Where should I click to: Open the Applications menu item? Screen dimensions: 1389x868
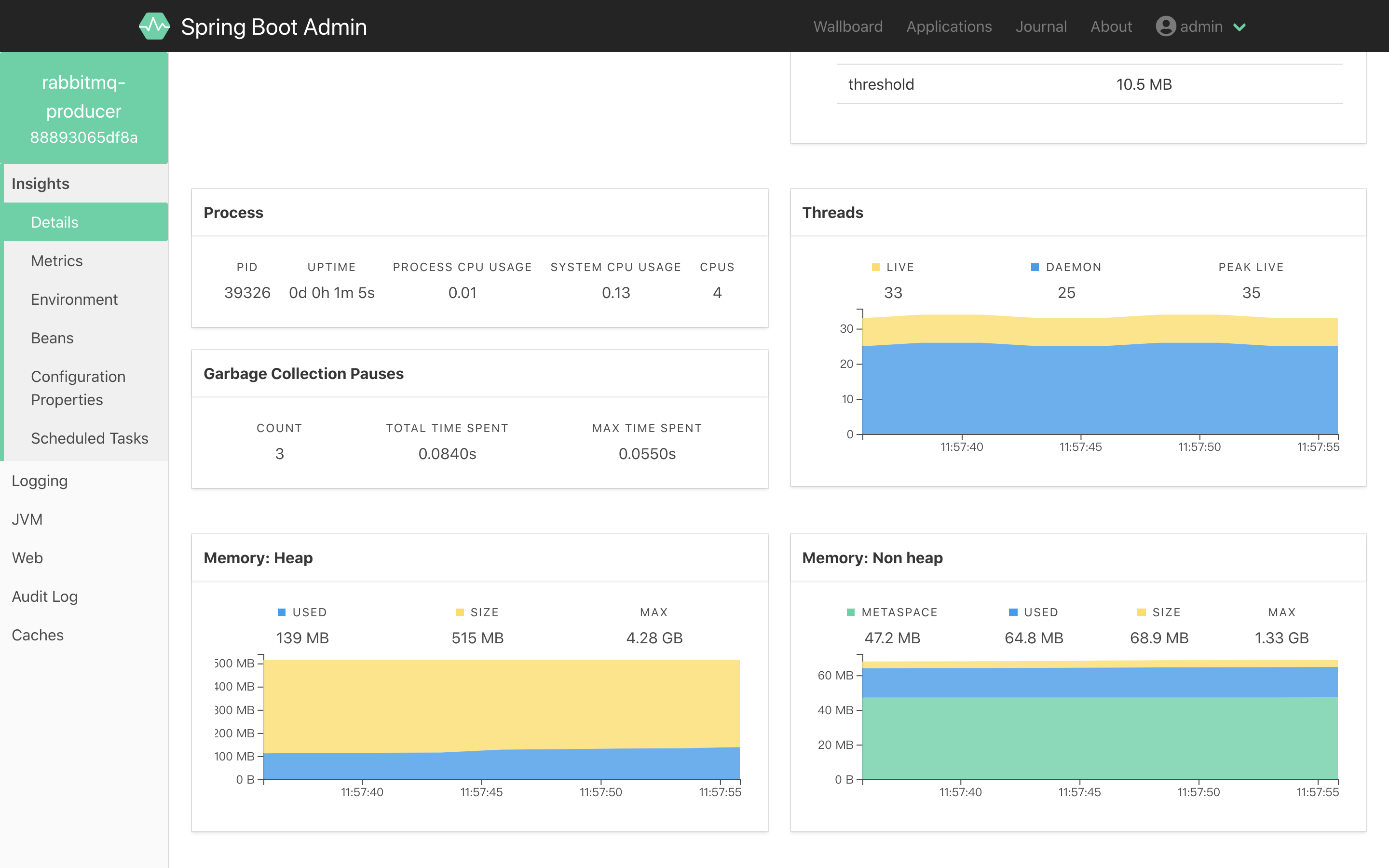pyautogui.click(x=948, y=25)
